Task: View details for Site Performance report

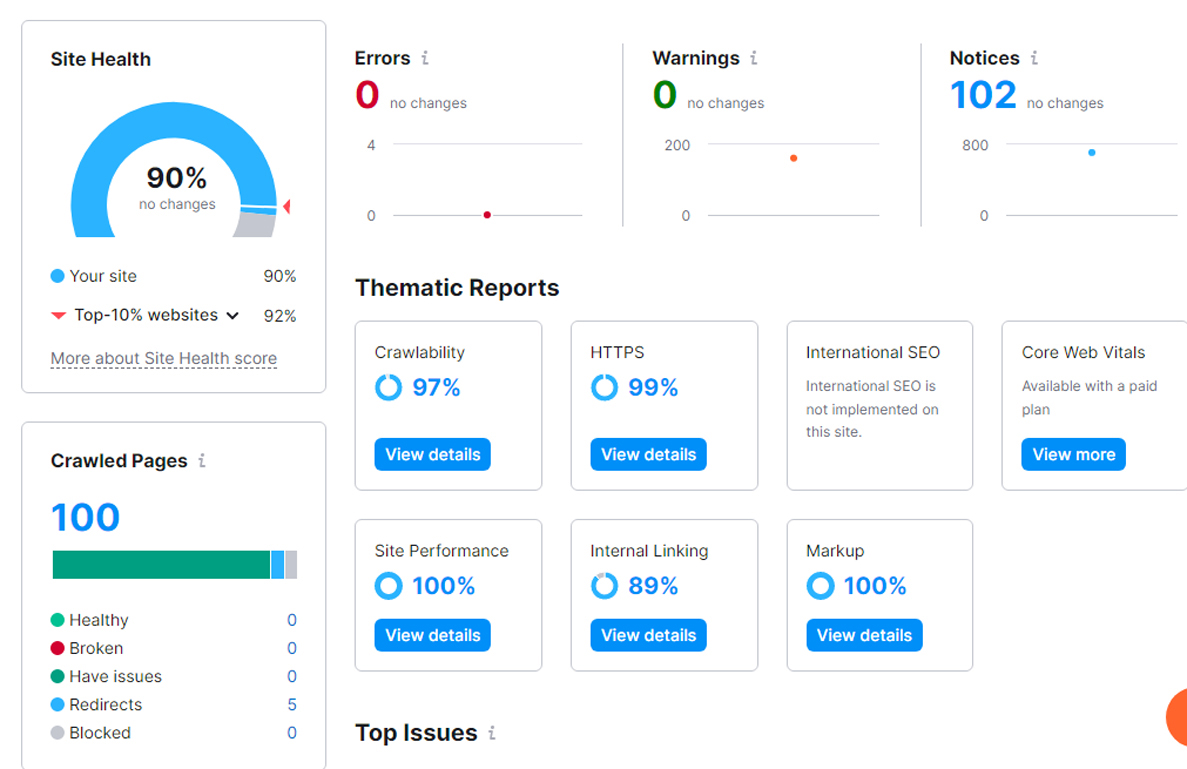Action: [x=432, y=635]
